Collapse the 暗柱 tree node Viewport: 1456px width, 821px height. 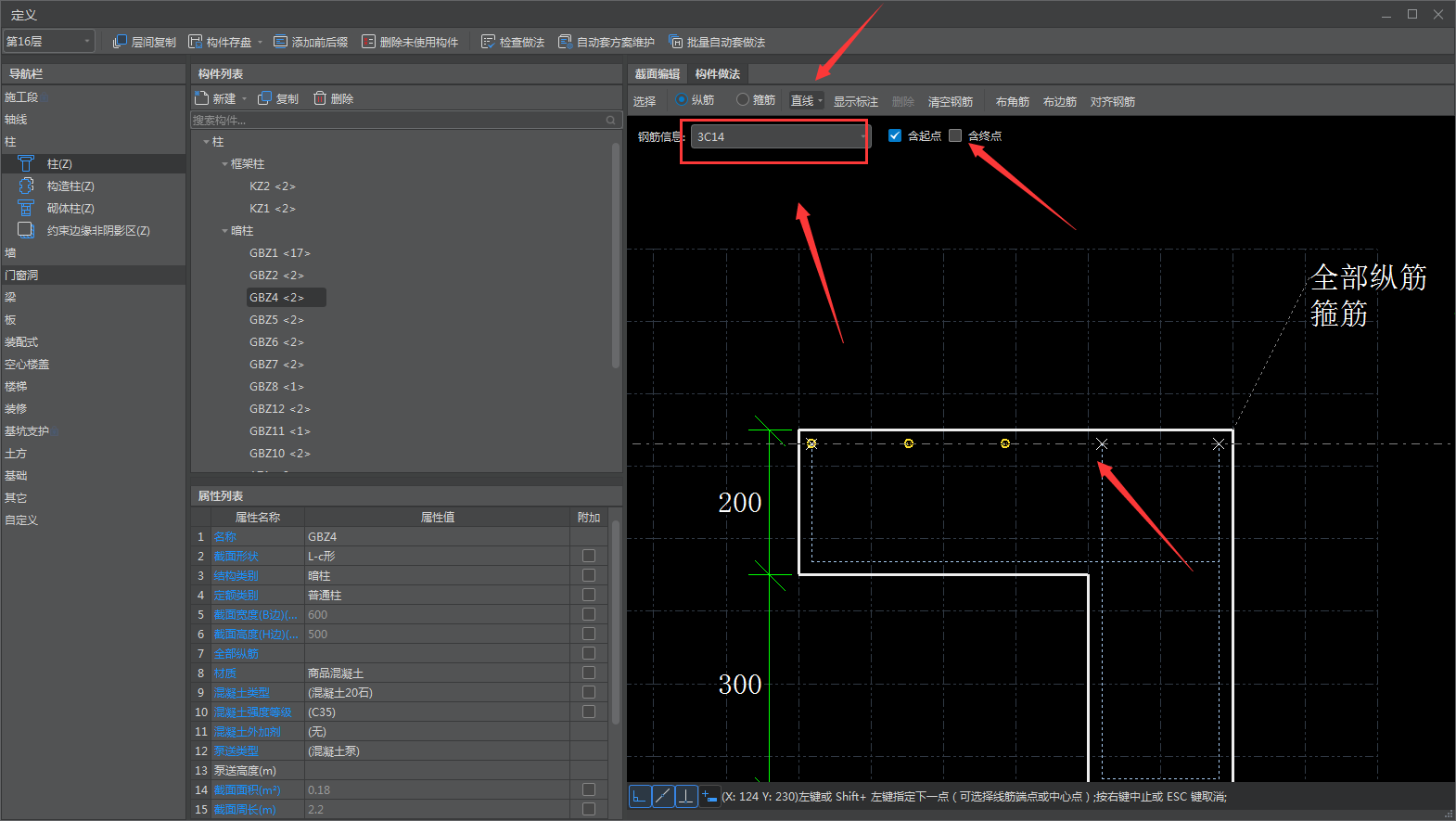click(x=224, y=231)
